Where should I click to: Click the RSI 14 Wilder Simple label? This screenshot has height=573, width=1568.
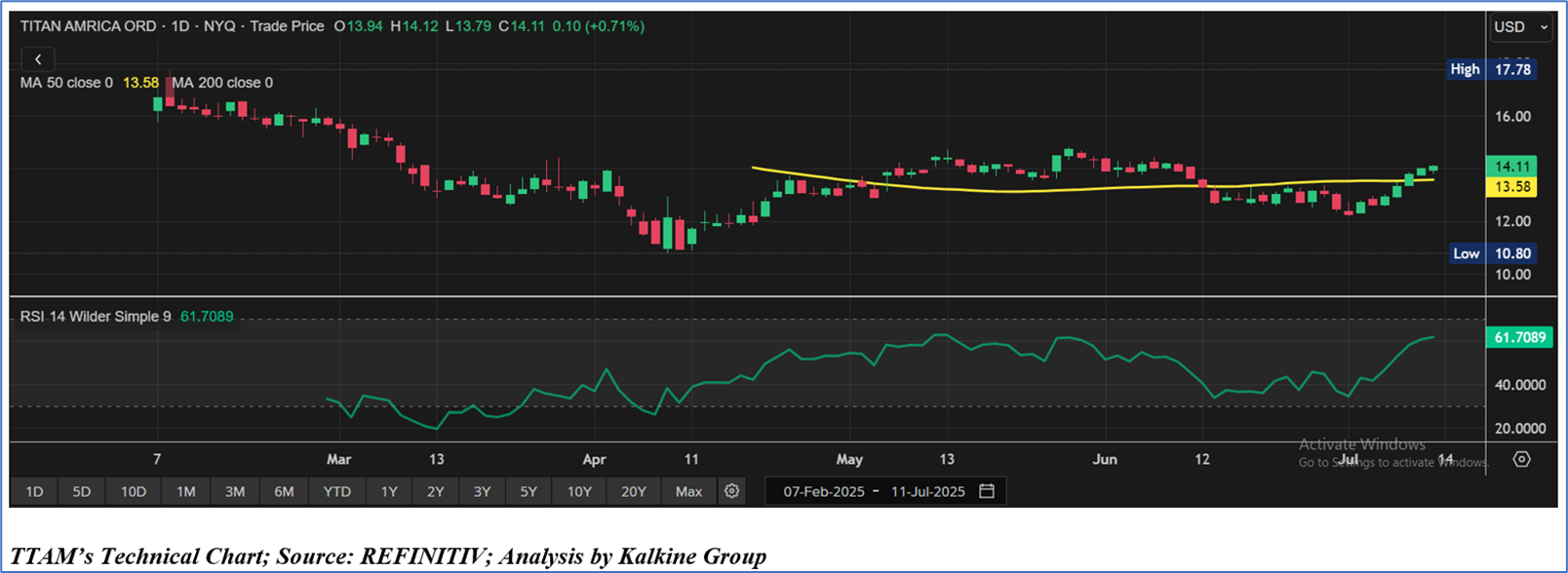[96, 317]
